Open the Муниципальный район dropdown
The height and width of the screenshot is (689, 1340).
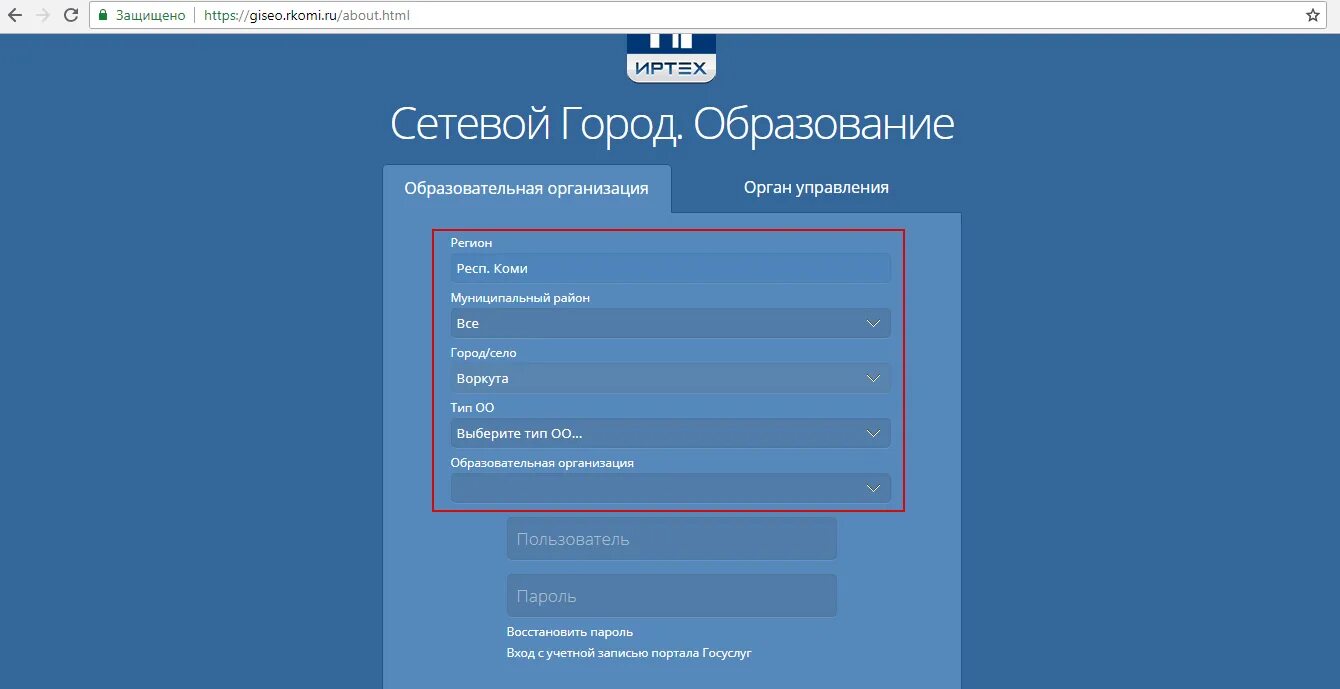click(670, 323)
